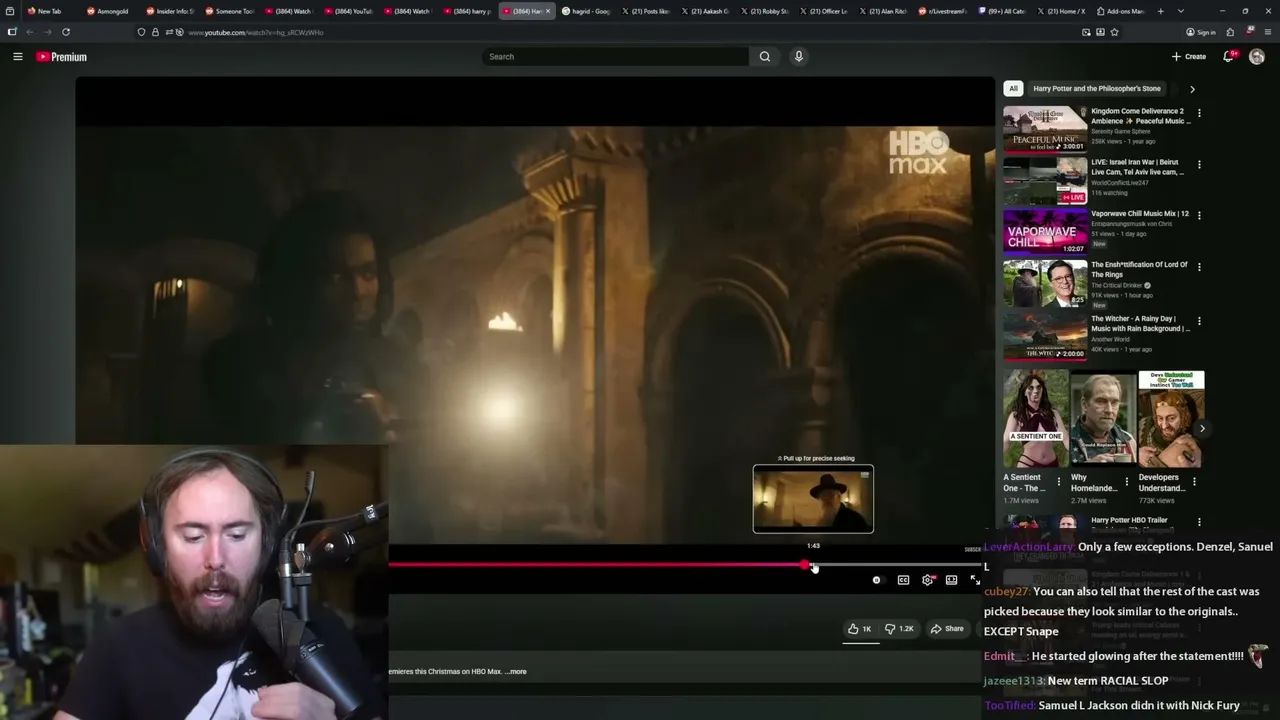Viewport: 1280px width, 720px height.
Task: Open options for A Sentient One short
Action: (1059, 482)
